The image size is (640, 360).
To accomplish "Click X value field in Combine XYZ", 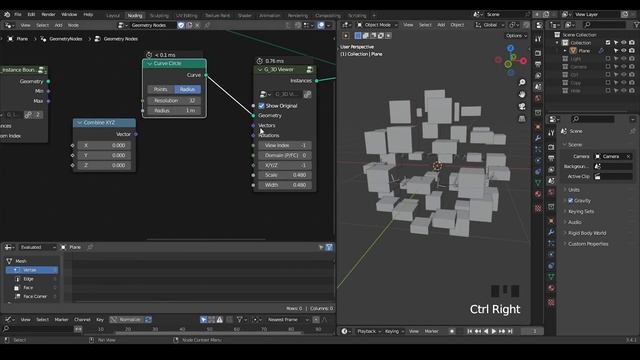I will coord(104,145).
